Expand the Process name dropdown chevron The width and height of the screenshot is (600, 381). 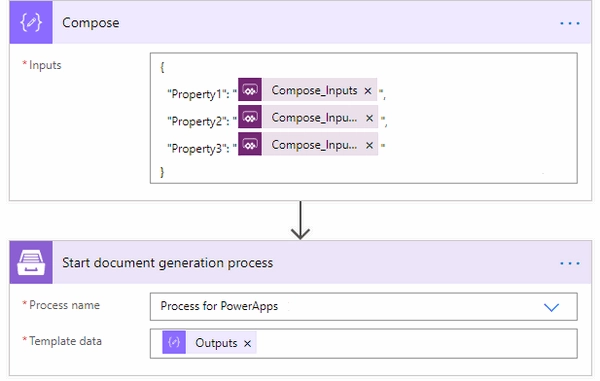coord(551,307)
